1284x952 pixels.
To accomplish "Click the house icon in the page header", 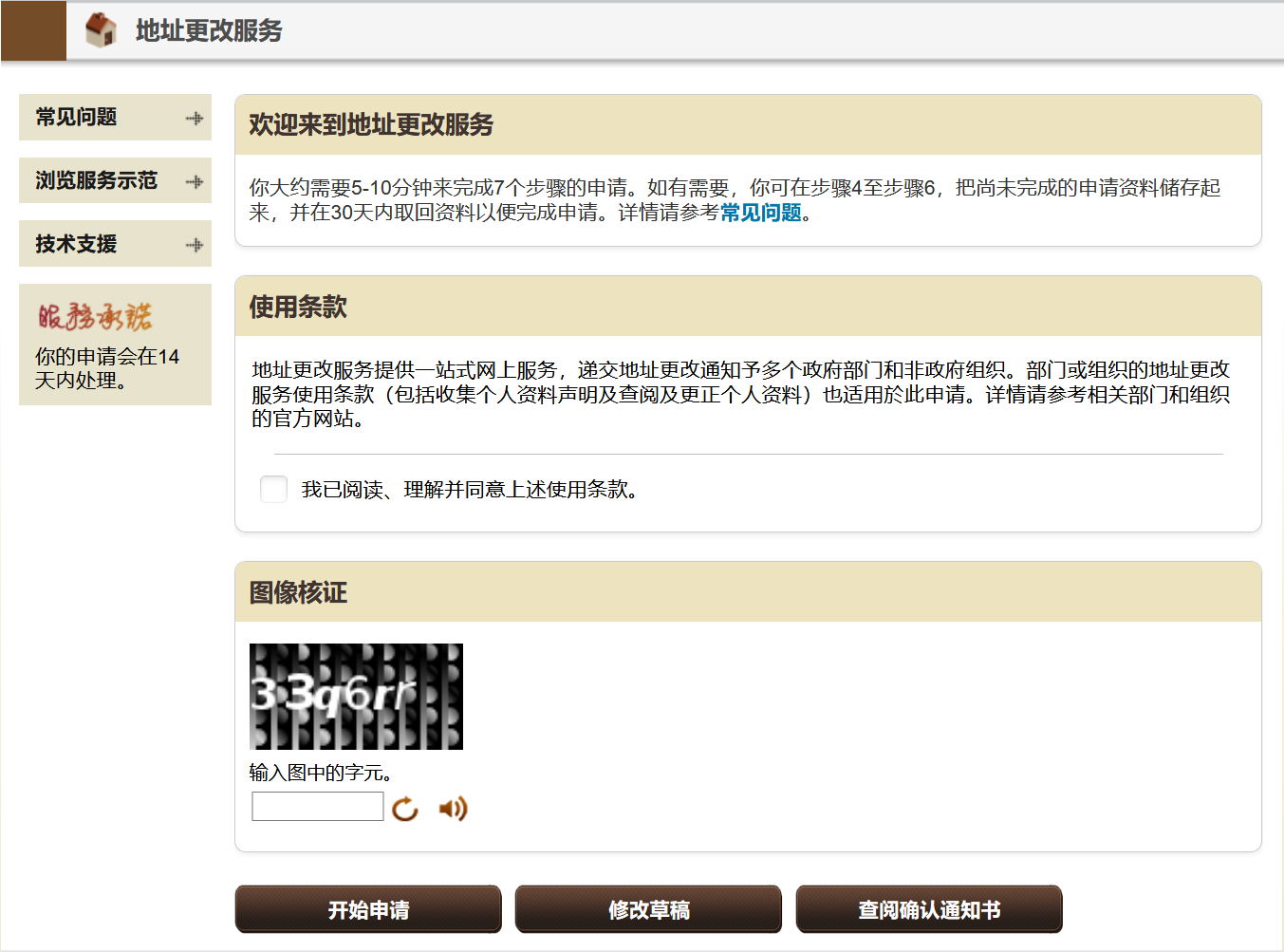I will pos(102,29).
